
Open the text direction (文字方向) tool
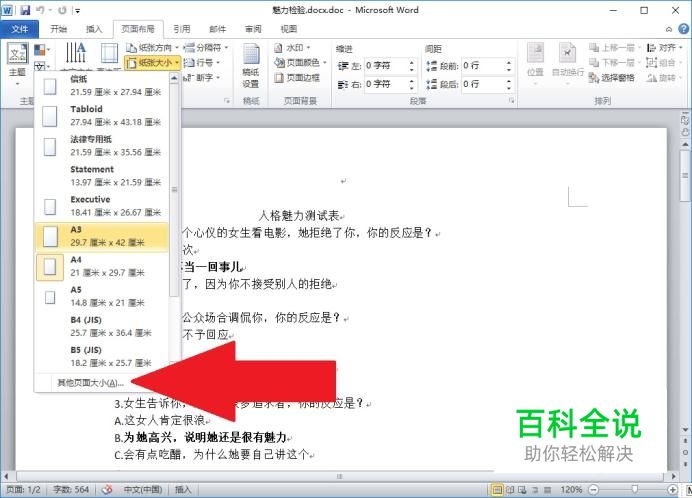(76, 55)
